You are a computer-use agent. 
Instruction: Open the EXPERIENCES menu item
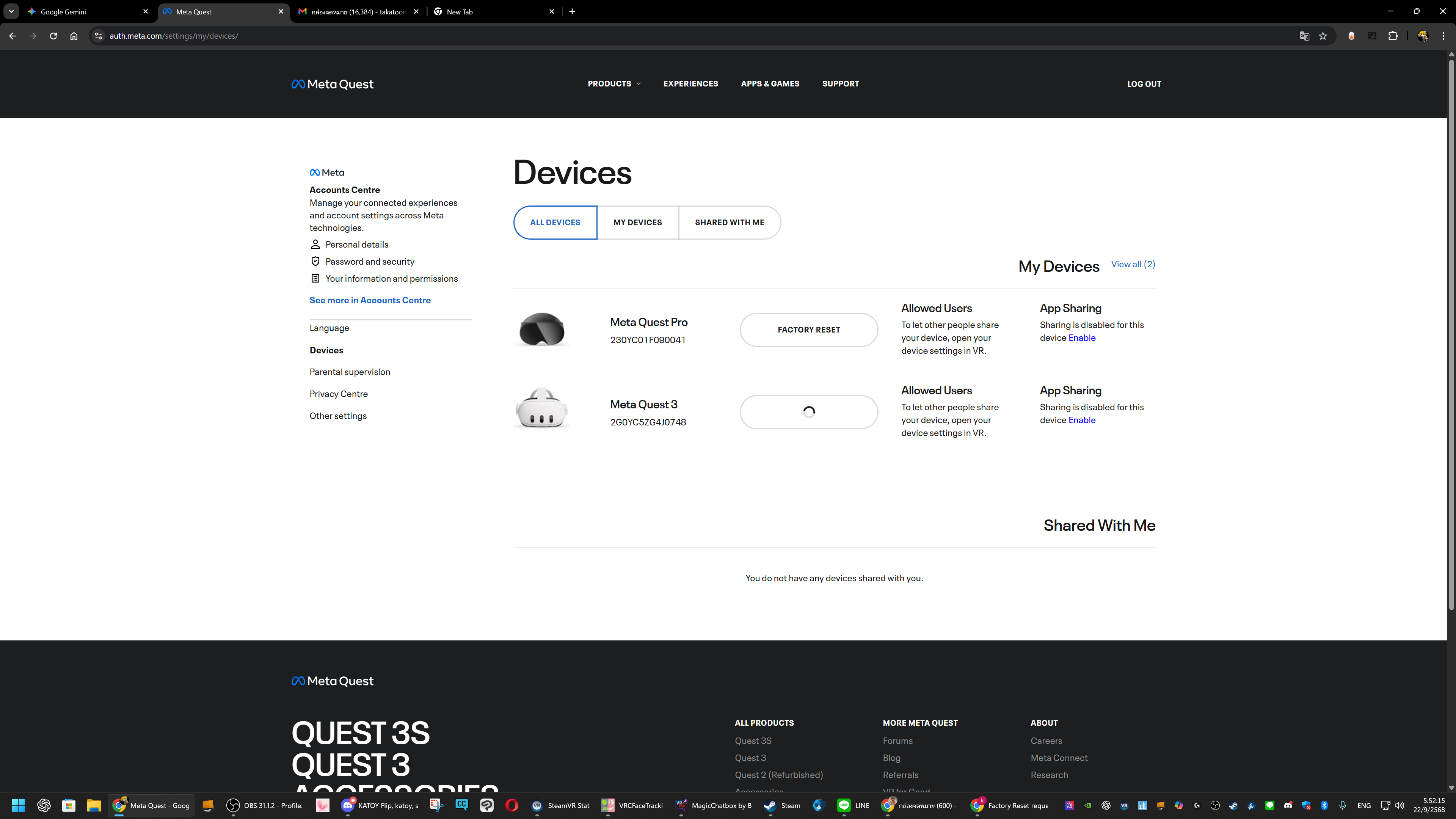pos(691,84)
